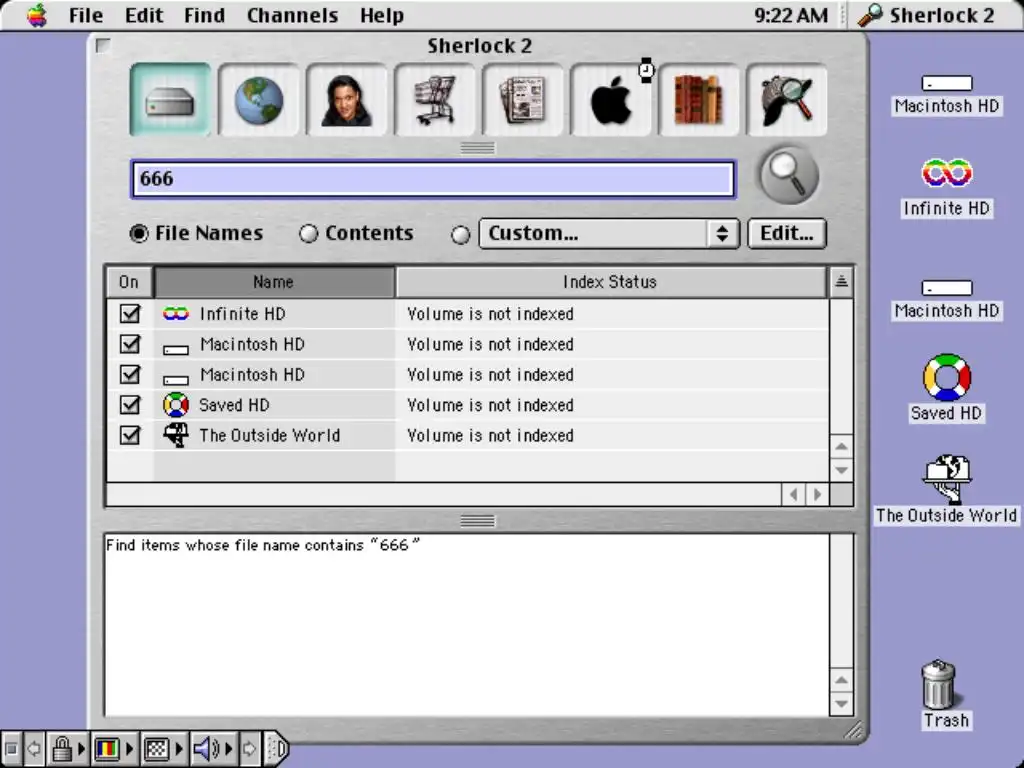Open the Help menu
This screenshot has height=768, width=1024.
(x=381, y=15)
